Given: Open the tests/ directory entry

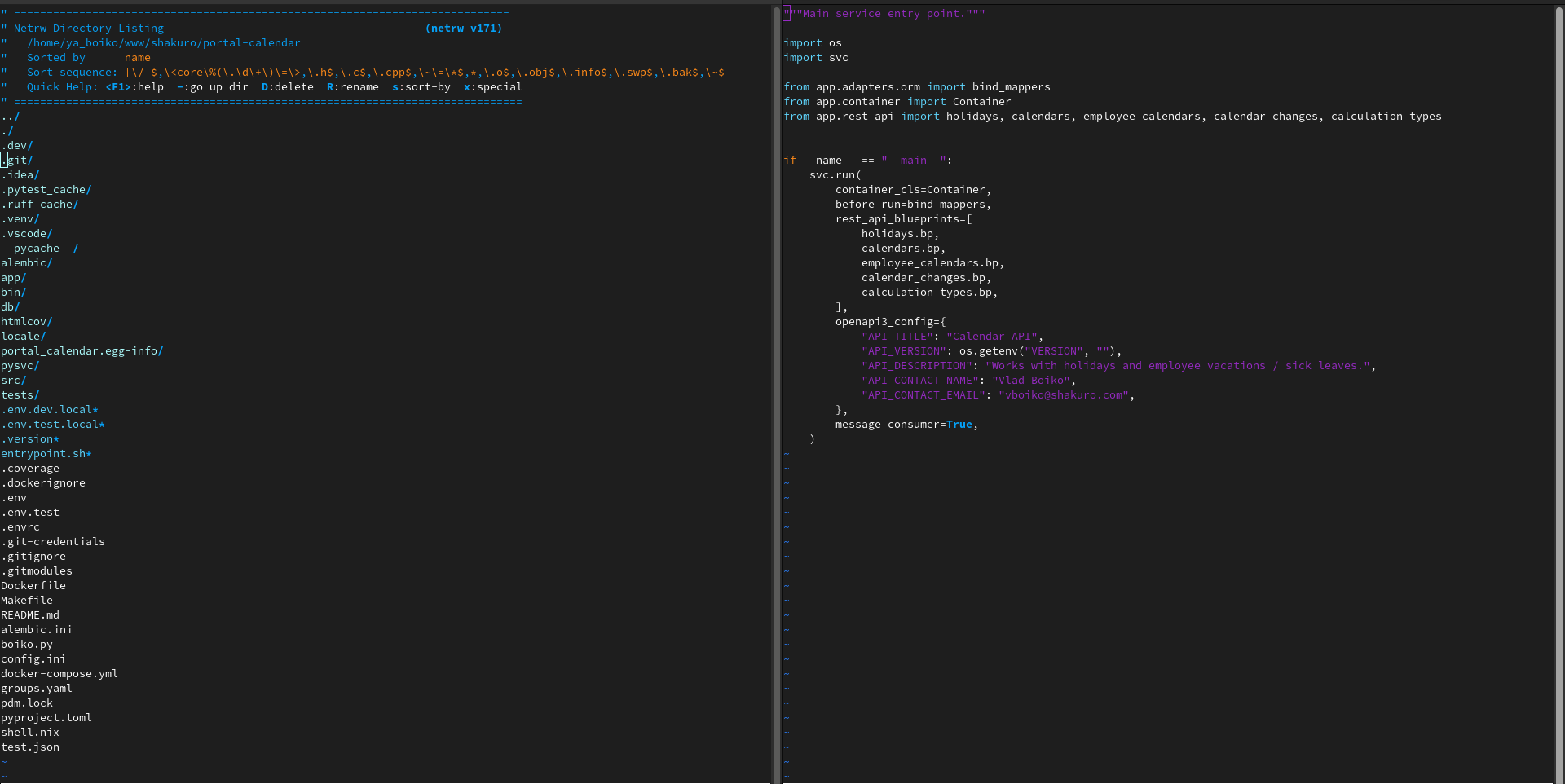Looking at the screenshot, I should point(20,395).
